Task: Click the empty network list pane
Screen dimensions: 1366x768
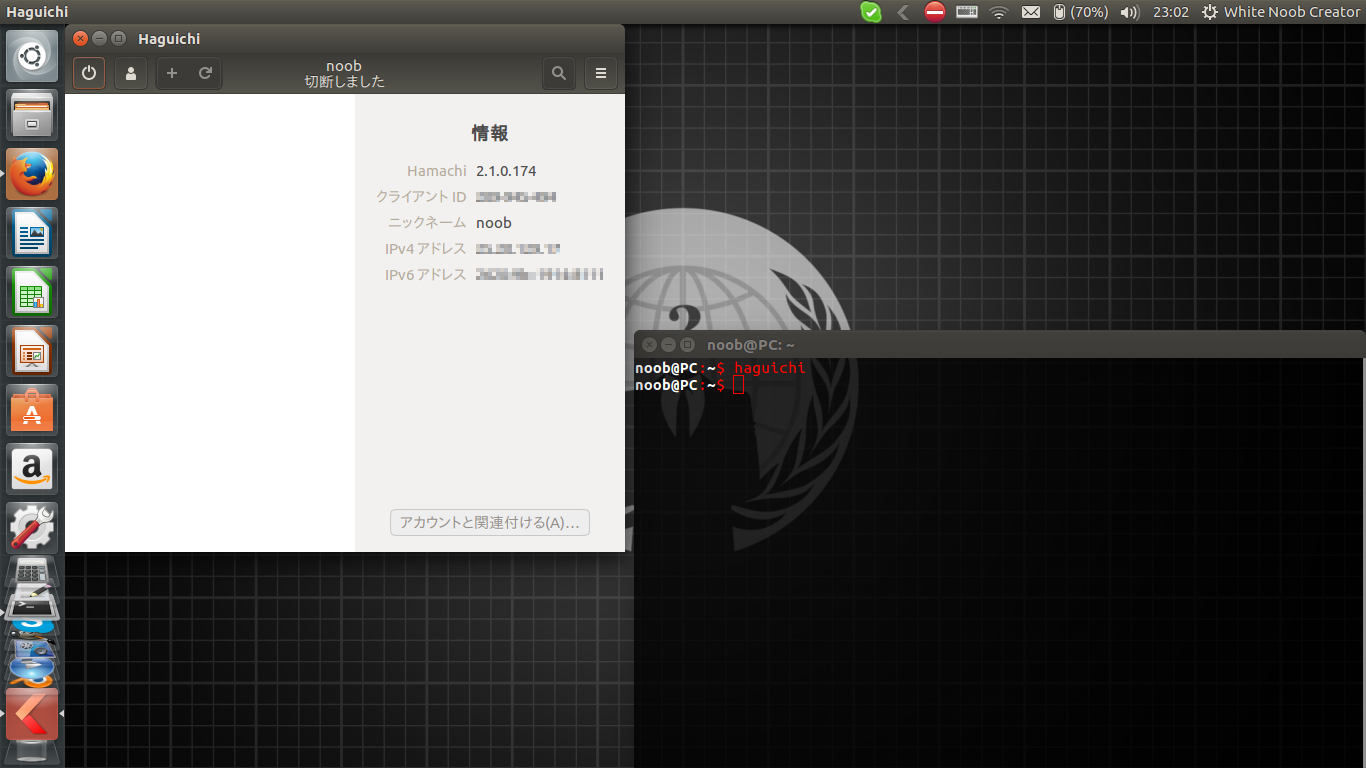Action: (210, 322)
